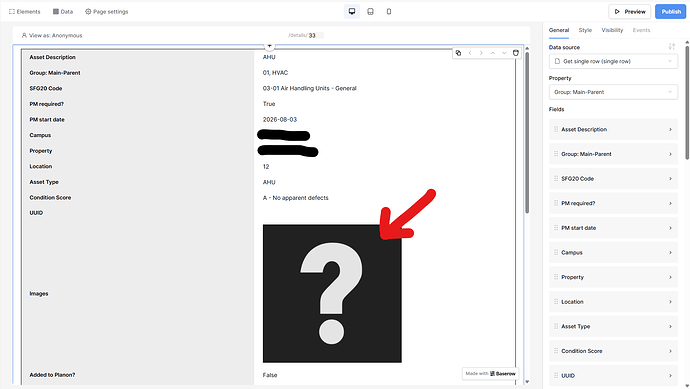Move selected element right with arrow icon
This screenshot has width=690, height=389.
(481, 53)
